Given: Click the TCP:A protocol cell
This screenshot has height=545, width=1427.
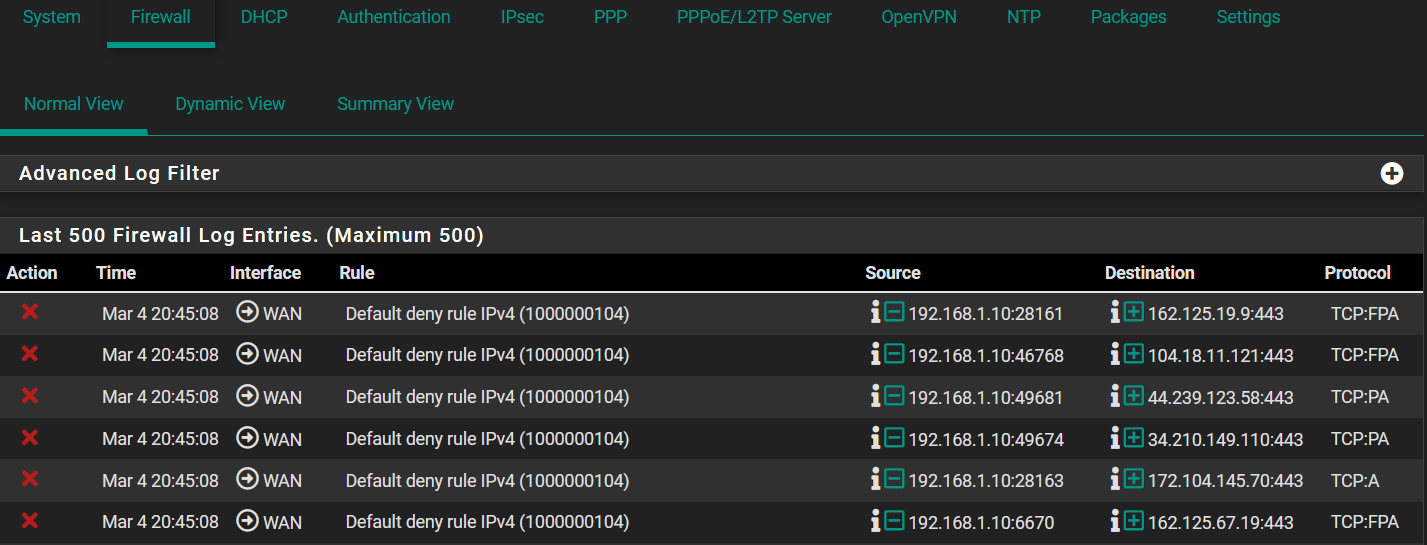Looking at the screenshot, I should 1355,481.
